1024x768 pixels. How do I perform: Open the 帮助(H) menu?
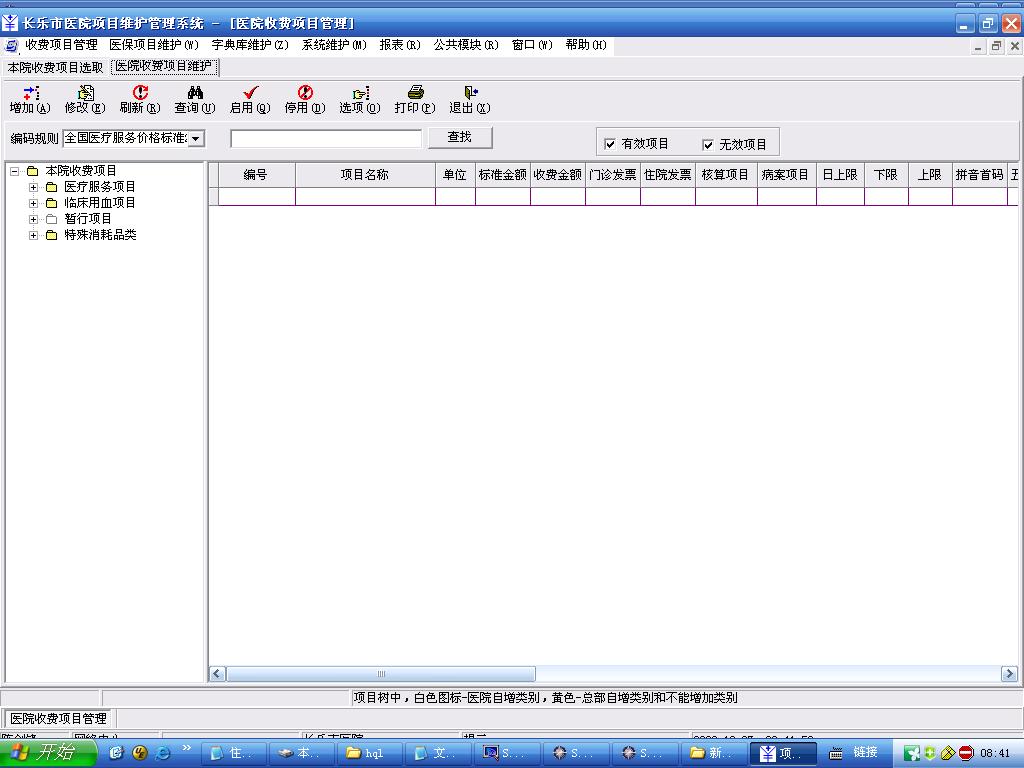tap(586, 45)
